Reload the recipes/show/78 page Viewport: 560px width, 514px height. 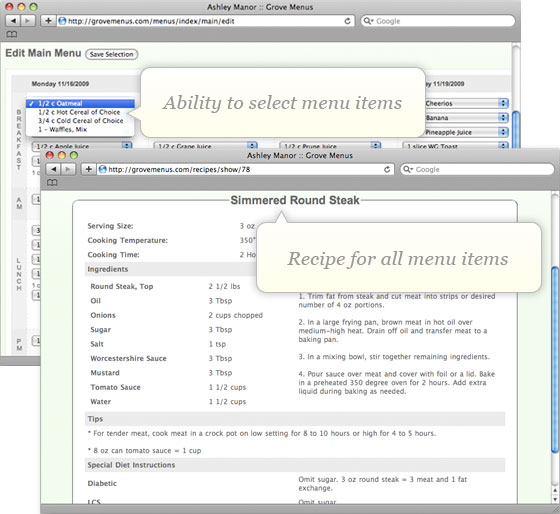tap(387, 169)
